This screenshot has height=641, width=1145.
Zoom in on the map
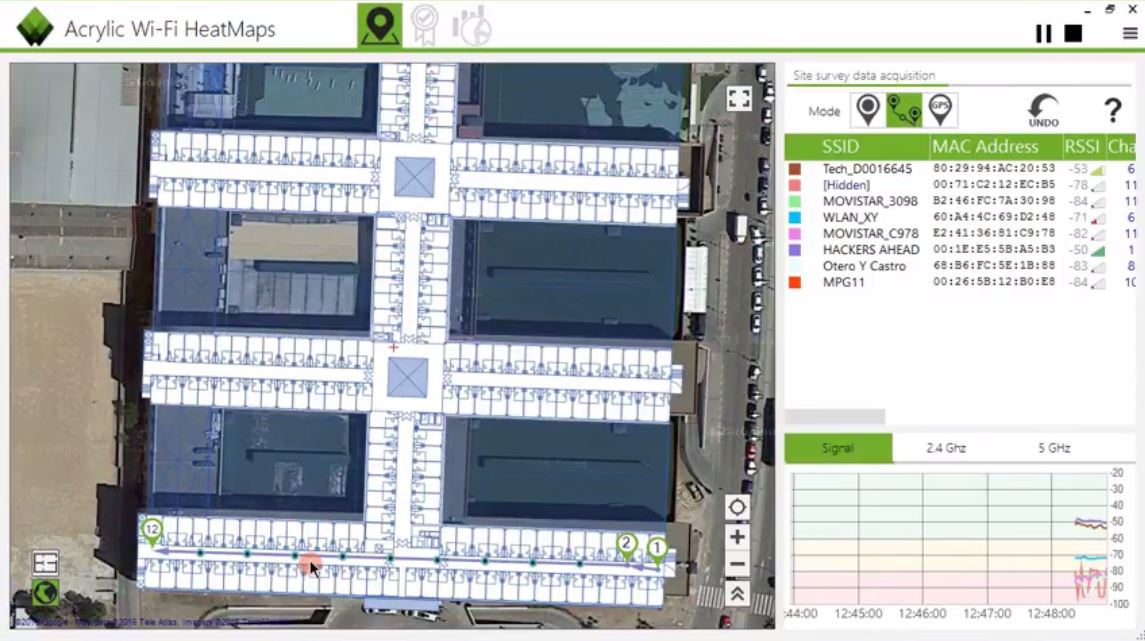737,537
